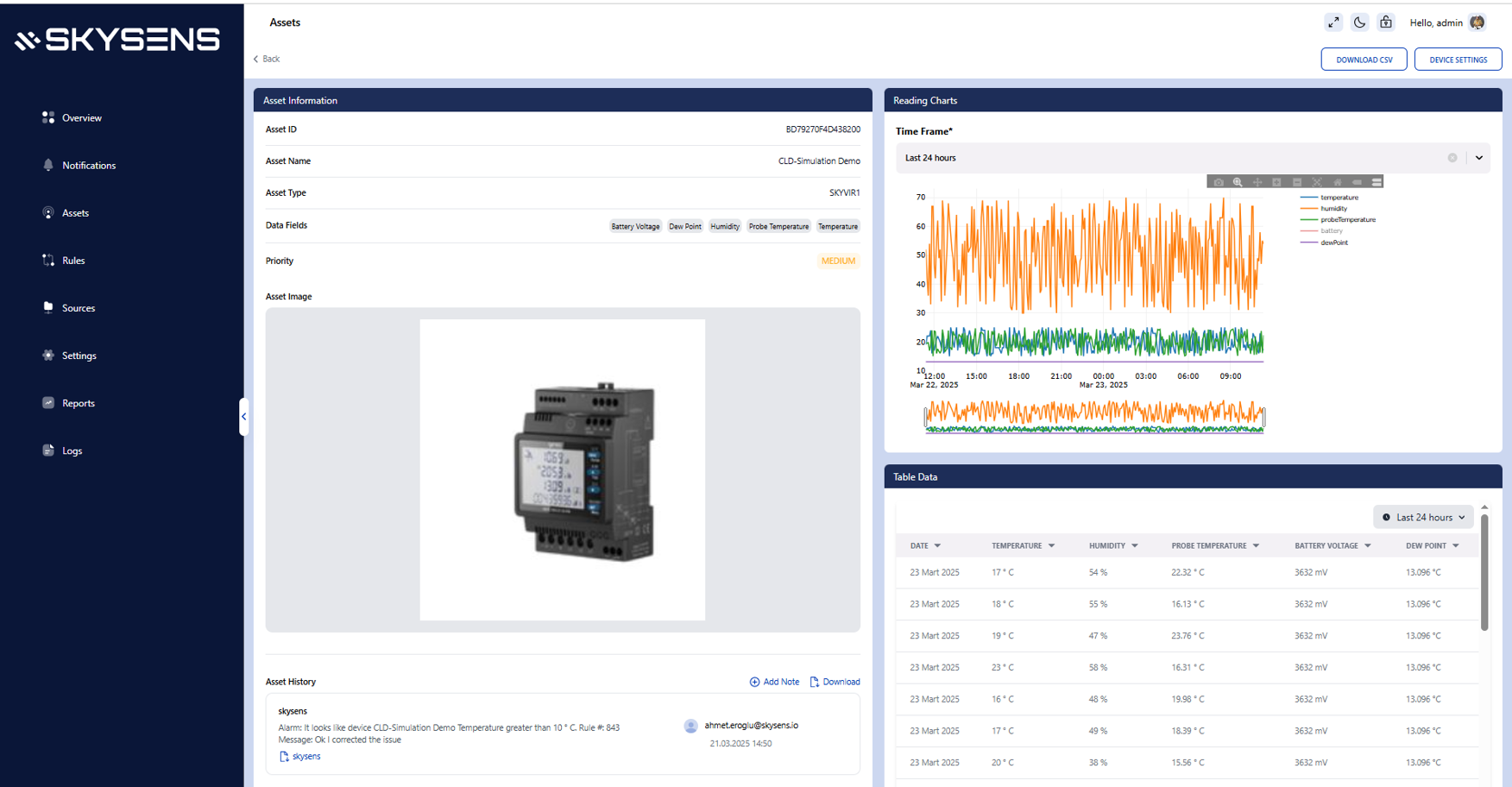Click the user avatar beside ahmet.eroglu
1512x787 pixels.
[x=690, y=727]
